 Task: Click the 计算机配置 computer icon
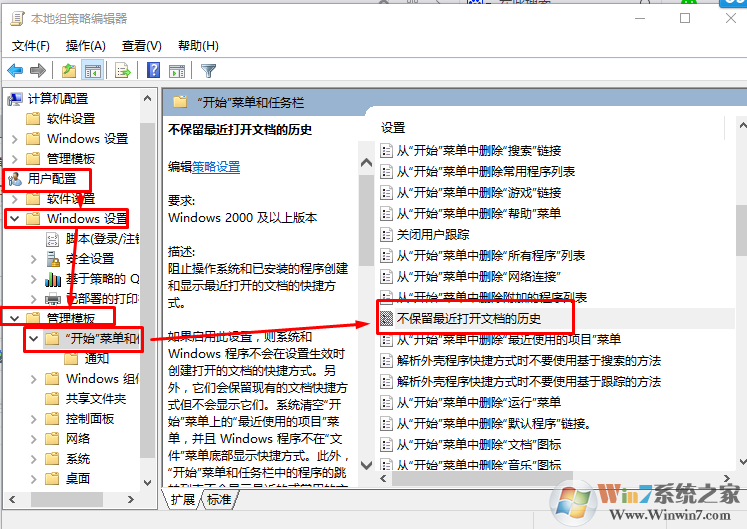(15, 99)
